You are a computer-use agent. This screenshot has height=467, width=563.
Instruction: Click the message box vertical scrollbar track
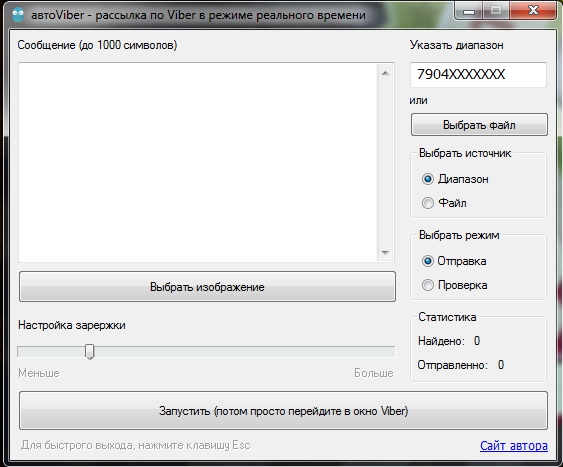pos(385,163)
